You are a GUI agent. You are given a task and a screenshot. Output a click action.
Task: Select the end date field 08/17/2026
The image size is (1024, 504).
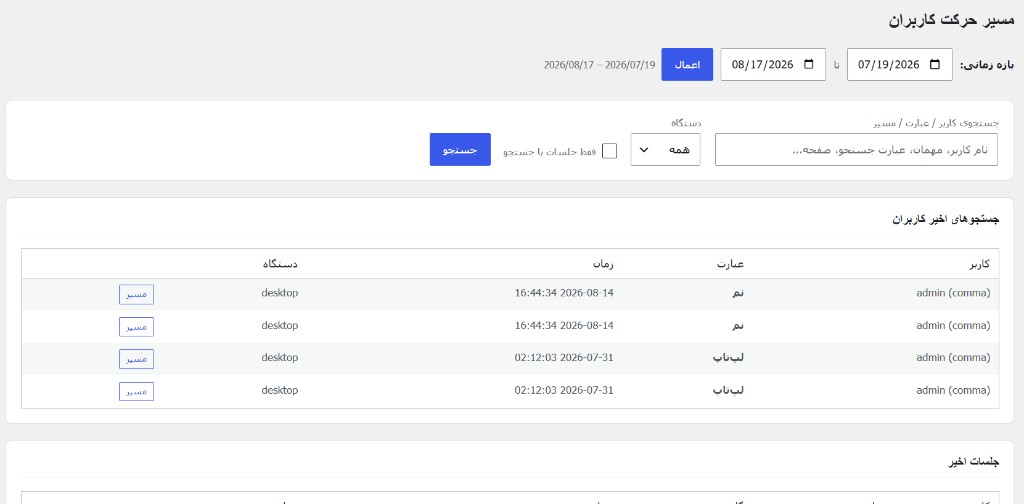coord(773,65)
